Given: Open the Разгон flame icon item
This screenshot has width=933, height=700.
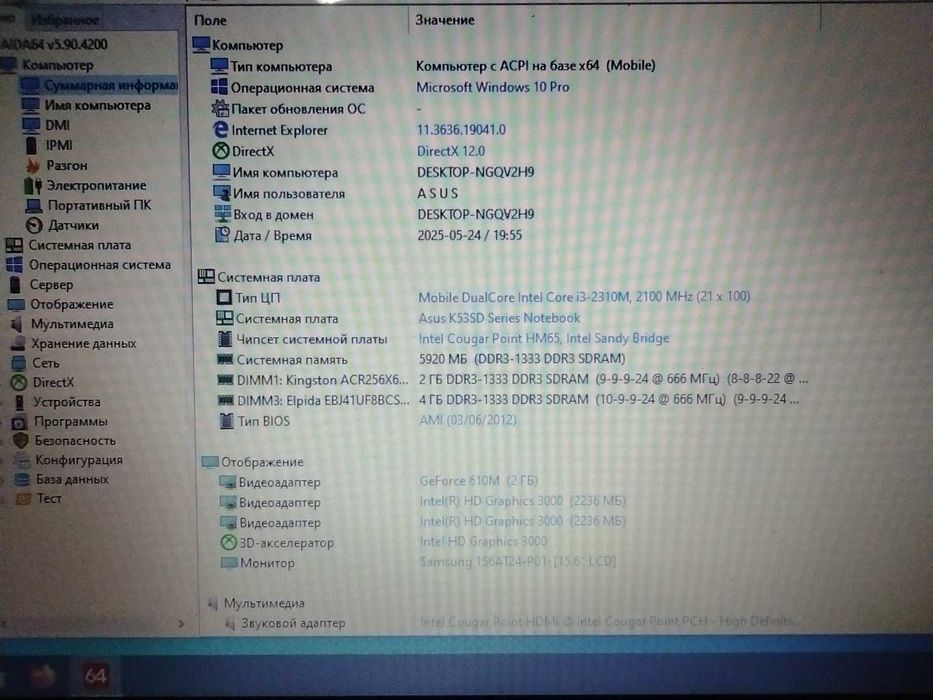Looking at the screenshot, I should click(32, 165).
